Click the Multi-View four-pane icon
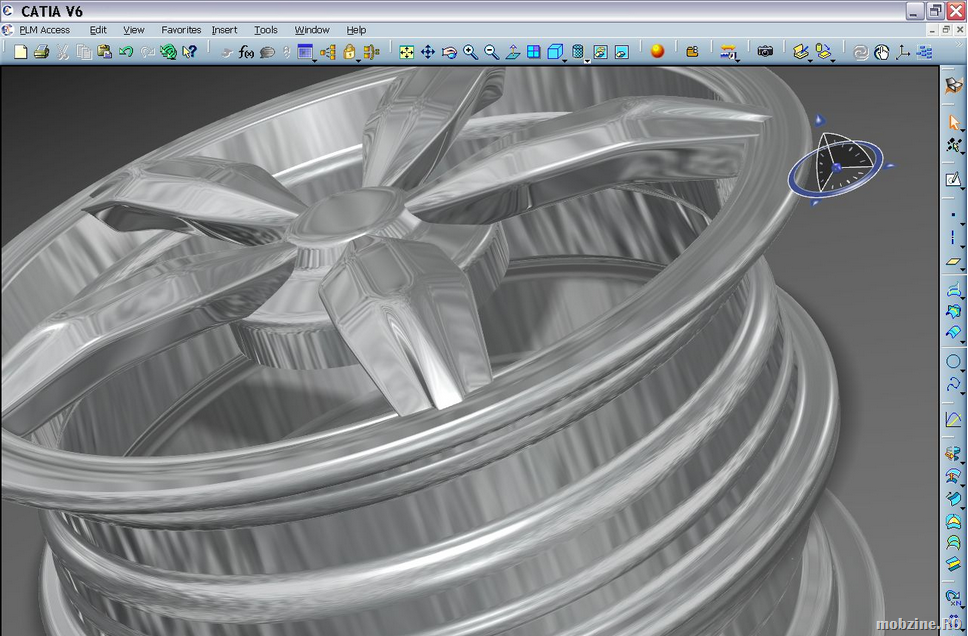Screen dimensions: 968x636 click(533, 52)
